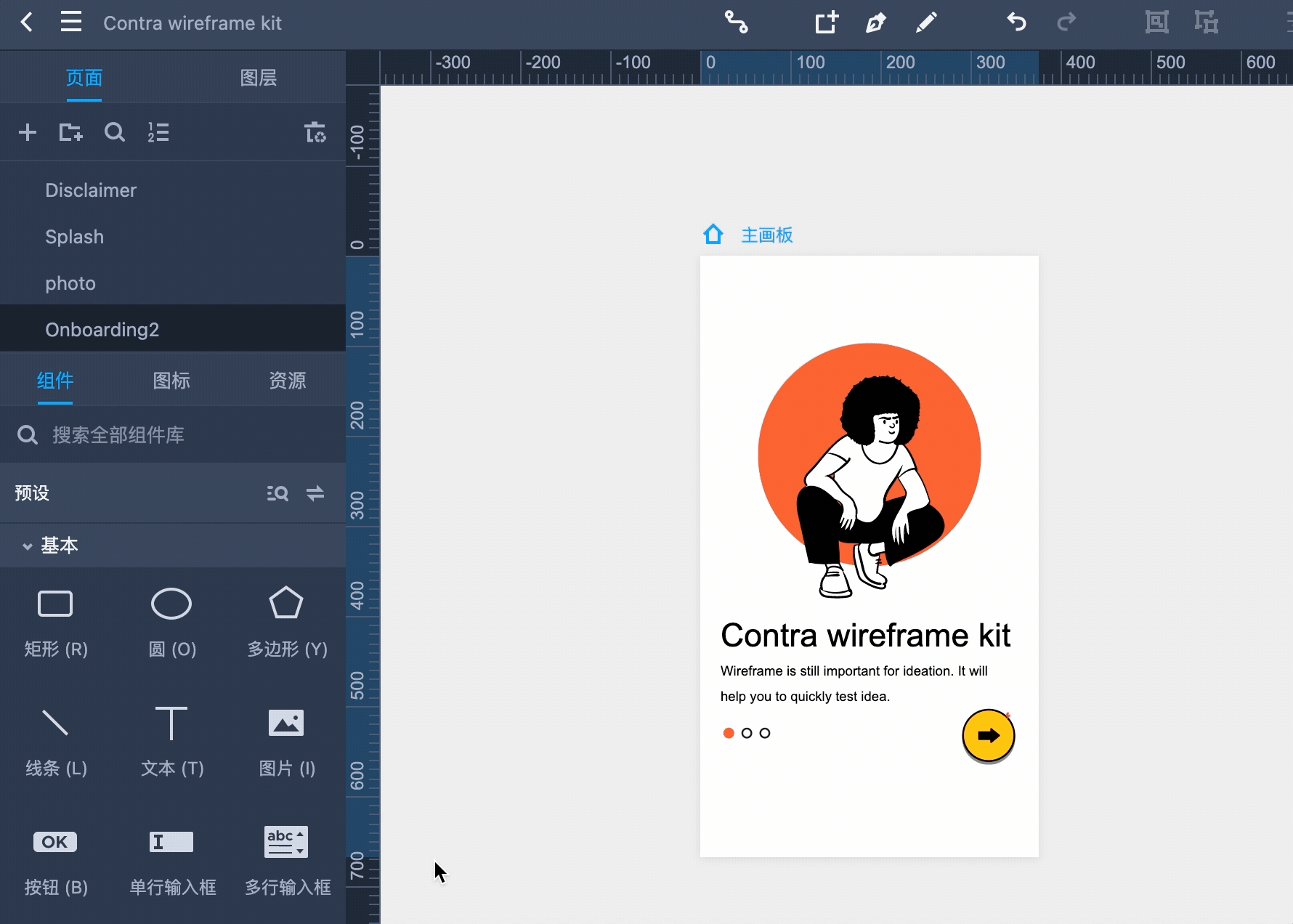This screenshot has width=1293, height=924.
Task: Switch to the 图层 tab
Action: click(x=259, y=78)
